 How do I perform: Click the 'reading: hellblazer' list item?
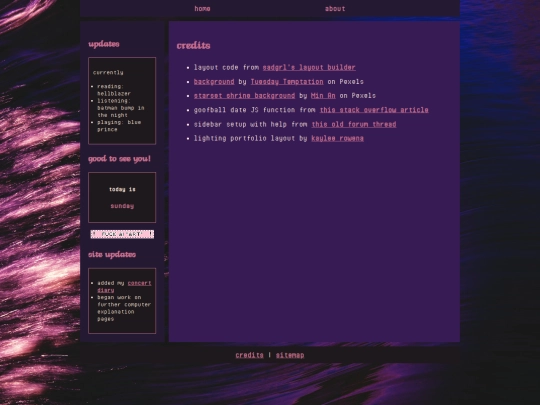(x=114, y=90)
